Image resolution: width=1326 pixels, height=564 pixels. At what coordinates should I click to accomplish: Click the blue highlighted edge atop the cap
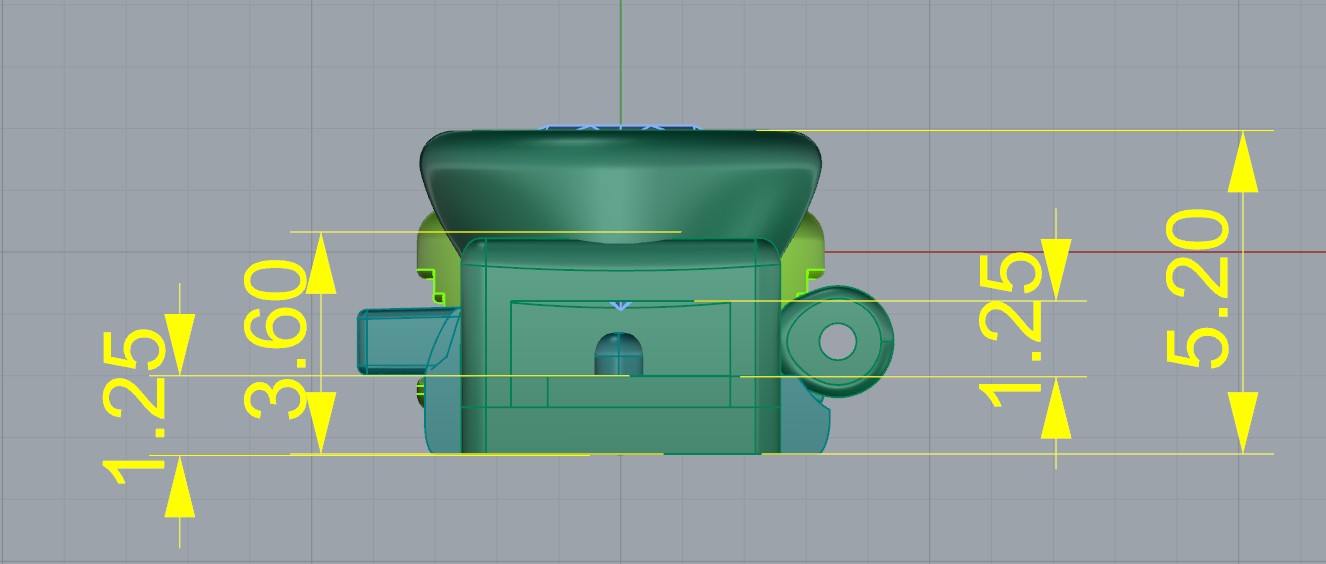tap(620, 128)
